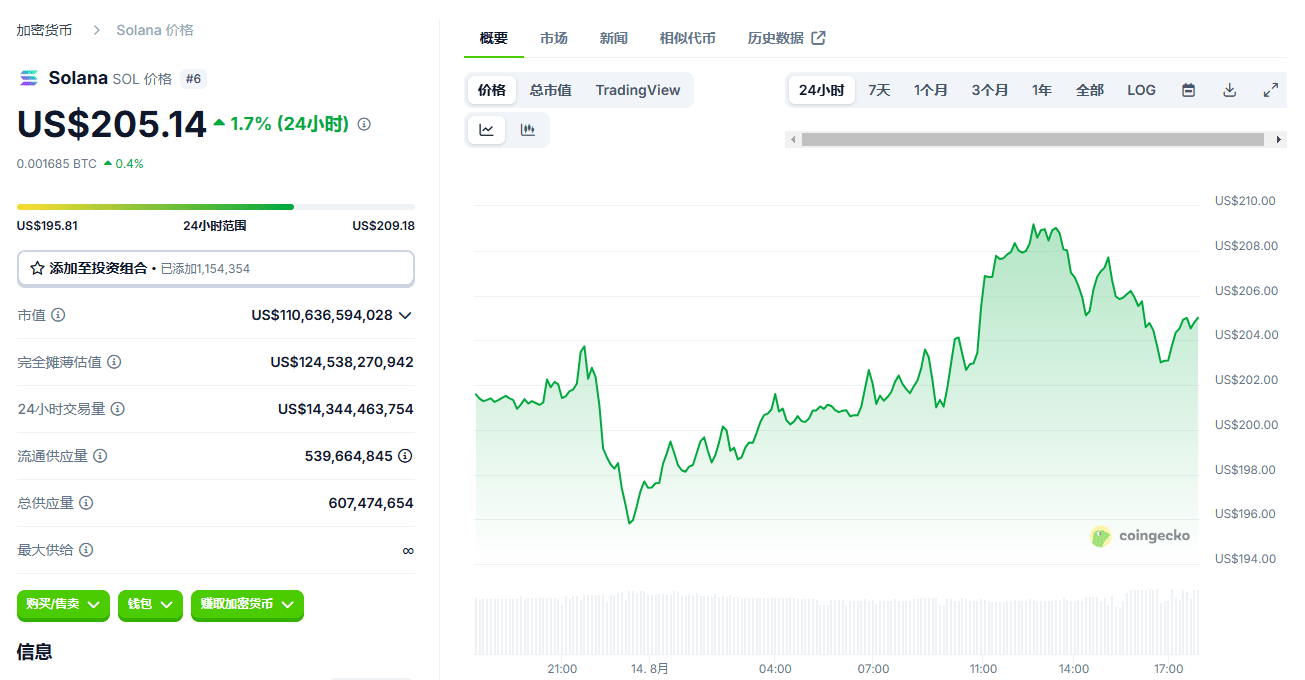
Task: Click the external link icon beside 历史数据
Action: click(818, 38)
